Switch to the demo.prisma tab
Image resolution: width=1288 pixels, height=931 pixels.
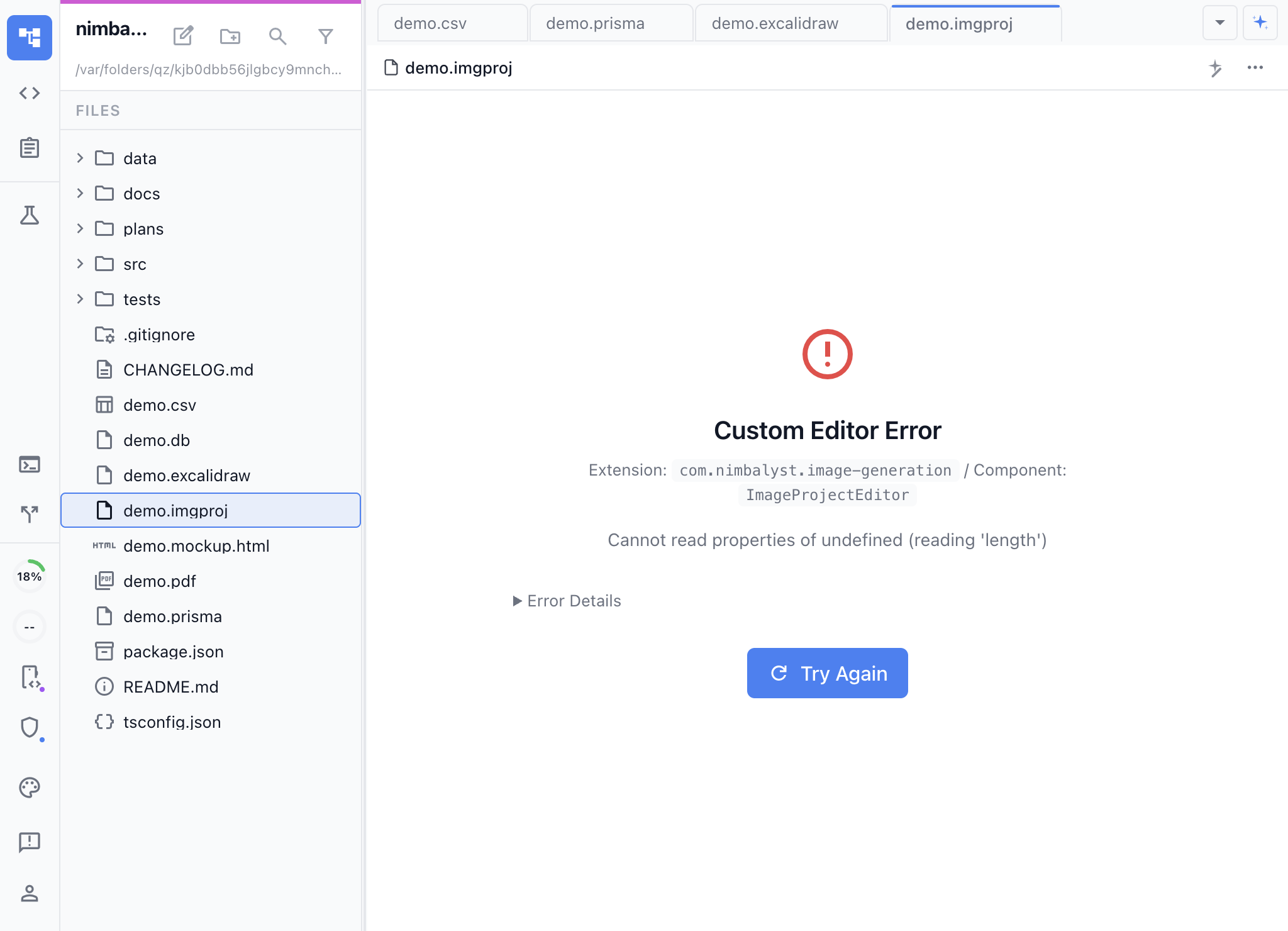595,23
